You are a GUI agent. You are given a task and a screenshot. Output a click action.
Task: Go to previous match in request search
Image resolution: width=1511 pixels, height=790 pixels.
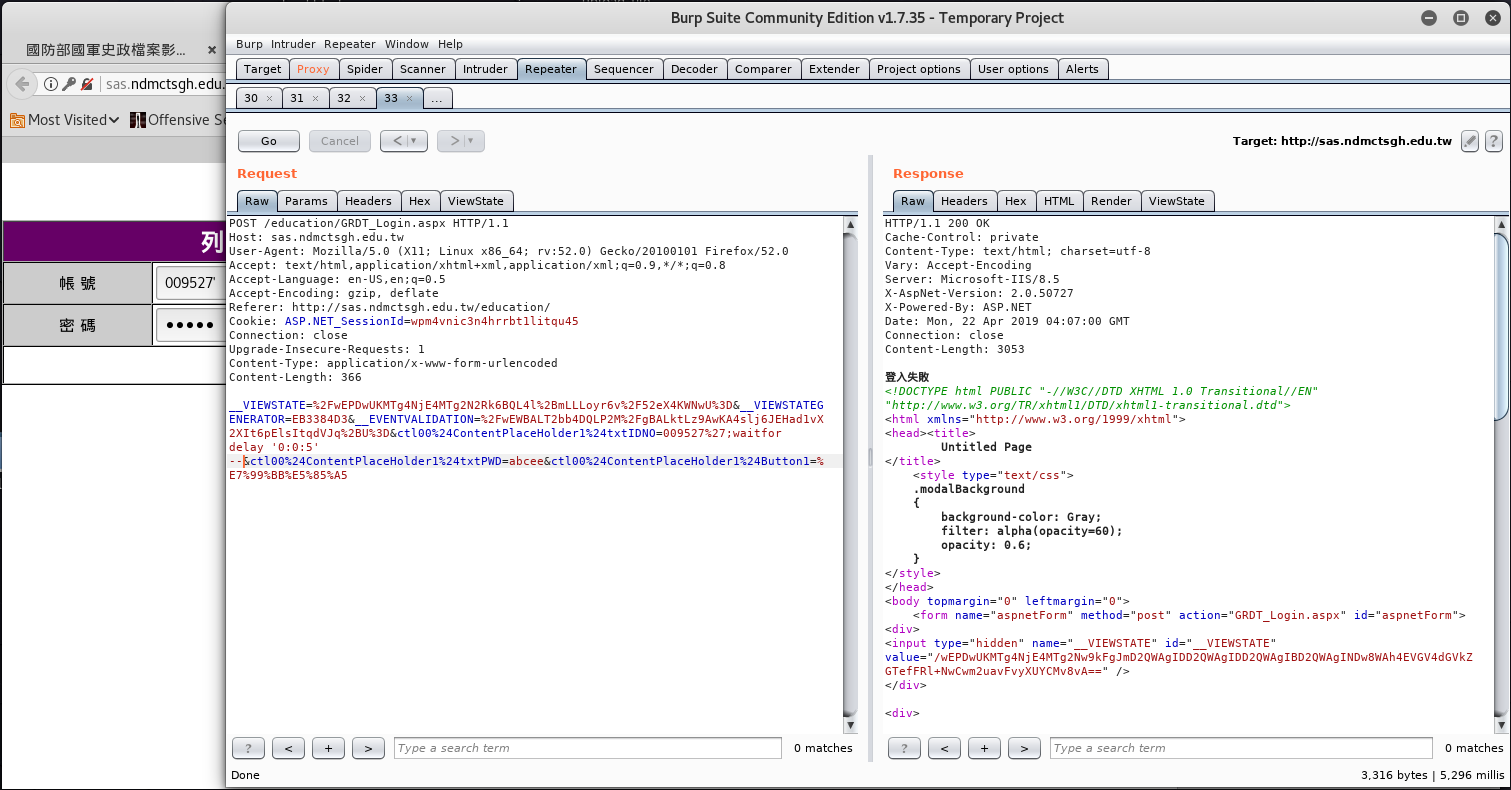288,748
